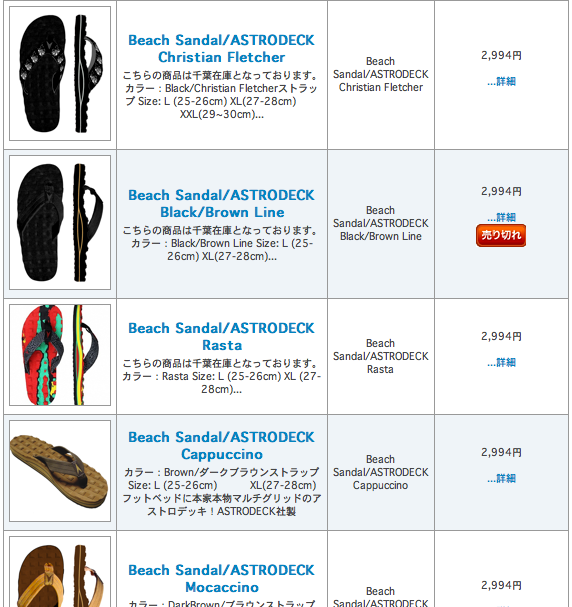Viewport: 572px width, 607px height.
Task: Open Beach Sandal/ASTRODECK Rasta title link
Action: (x=221, y=337)
